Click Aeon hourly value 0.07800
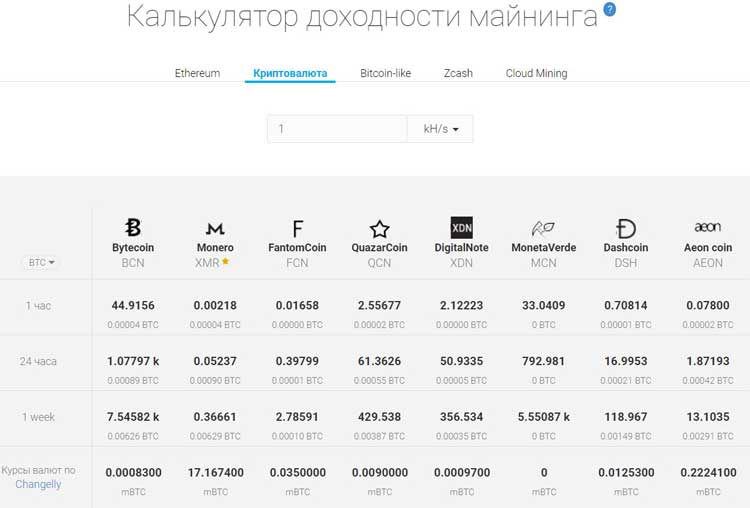 click(708, 305)
